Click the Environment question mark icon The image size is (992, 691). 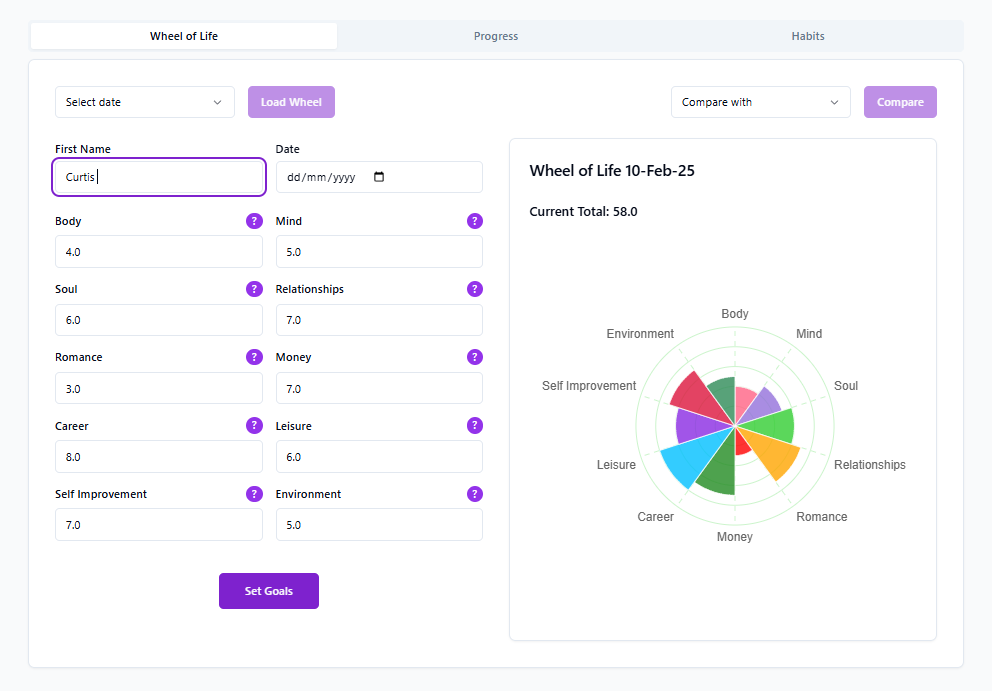tap(475, 493)
